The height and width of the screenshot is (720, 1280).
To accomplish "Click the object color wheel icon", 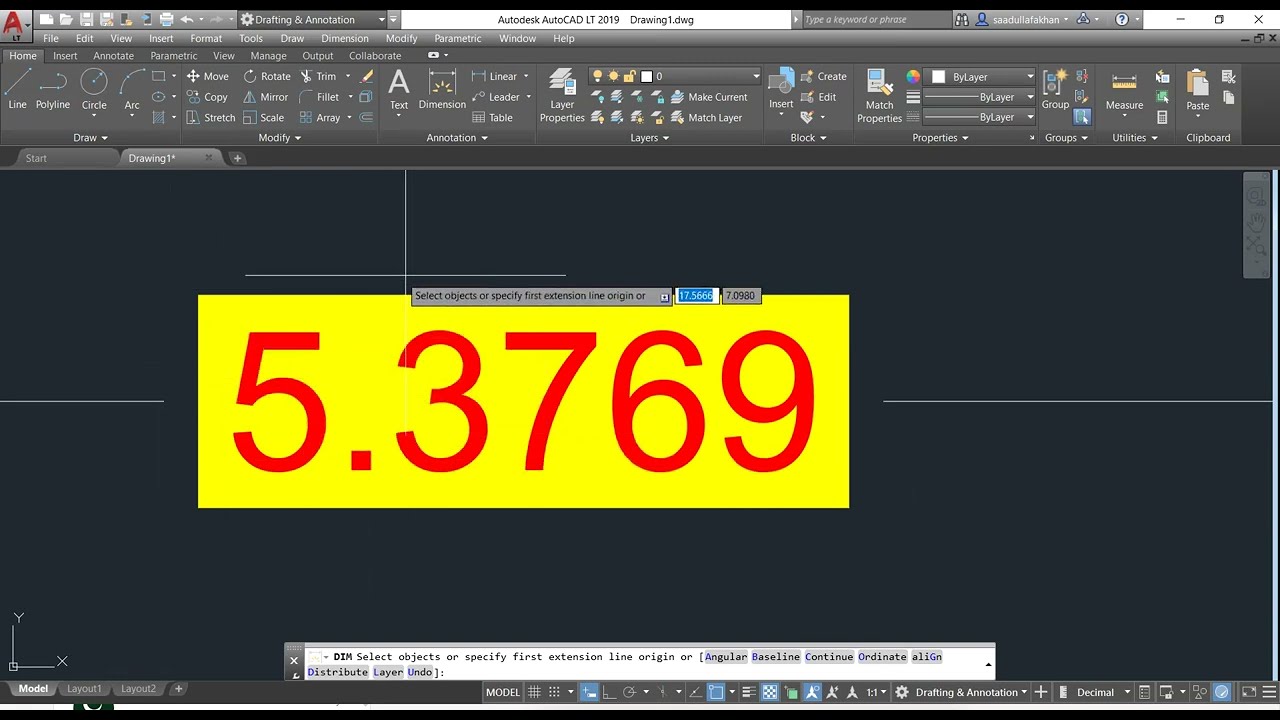I will [913, 76].
